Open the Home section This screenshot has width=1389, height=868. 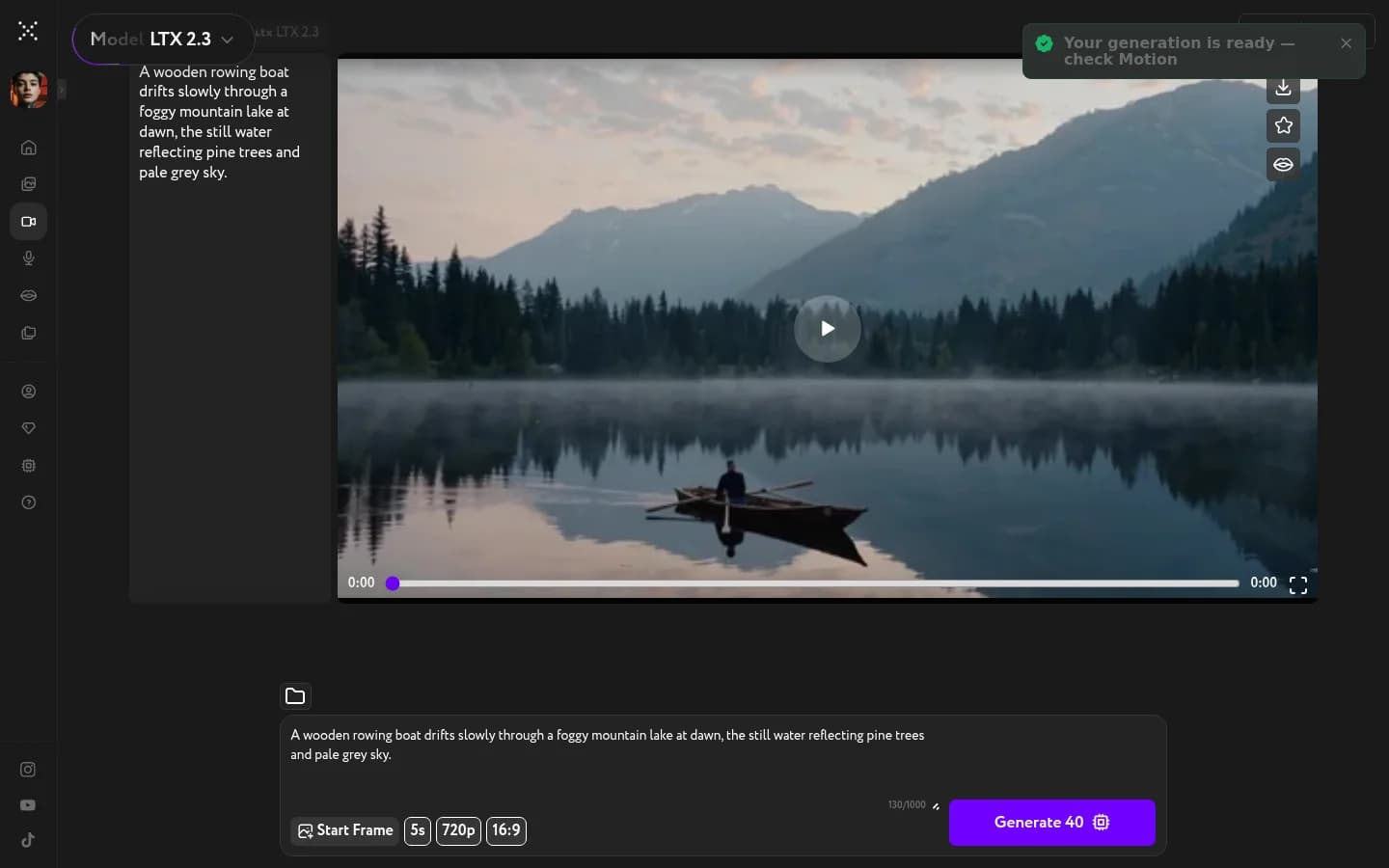click(x=28, y=148)
